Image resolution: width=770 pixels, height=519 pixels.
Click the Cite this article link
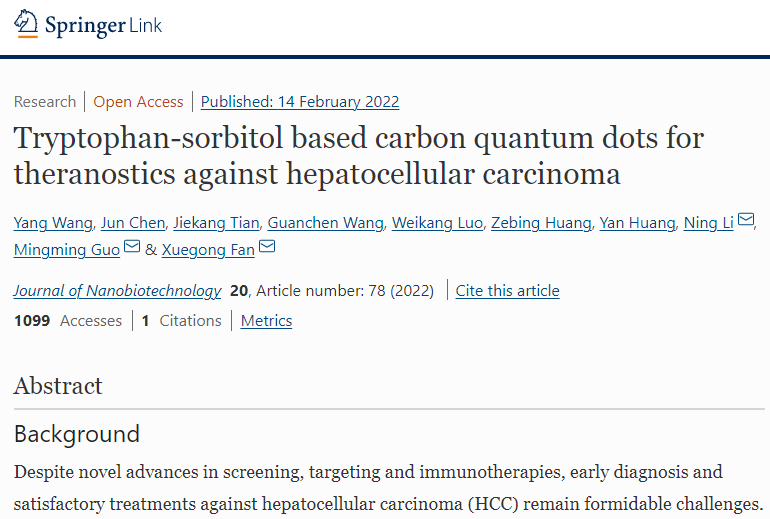point(507,291)
